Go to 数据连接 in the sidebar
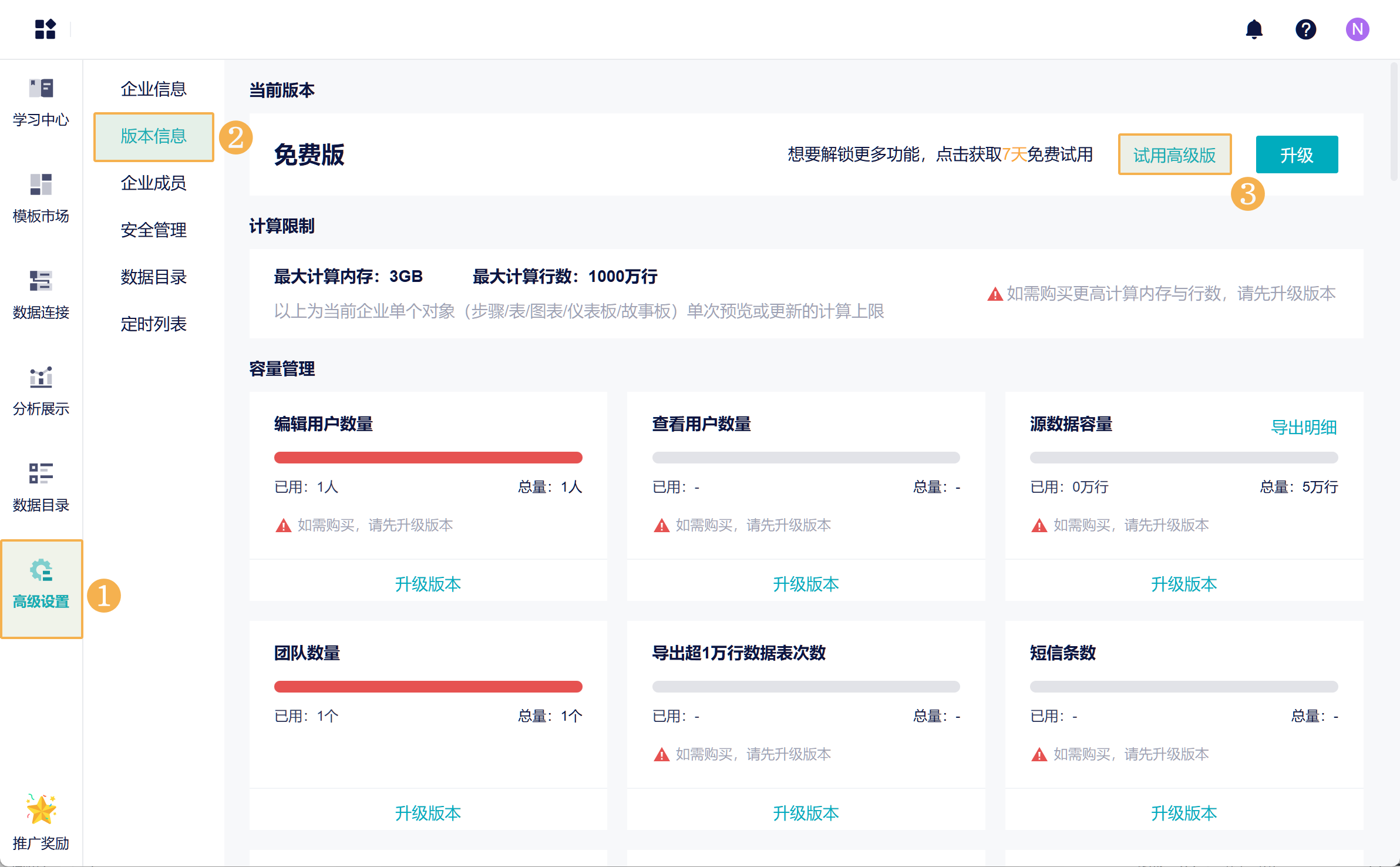1400x867 pixels. (x=41, y=282)
